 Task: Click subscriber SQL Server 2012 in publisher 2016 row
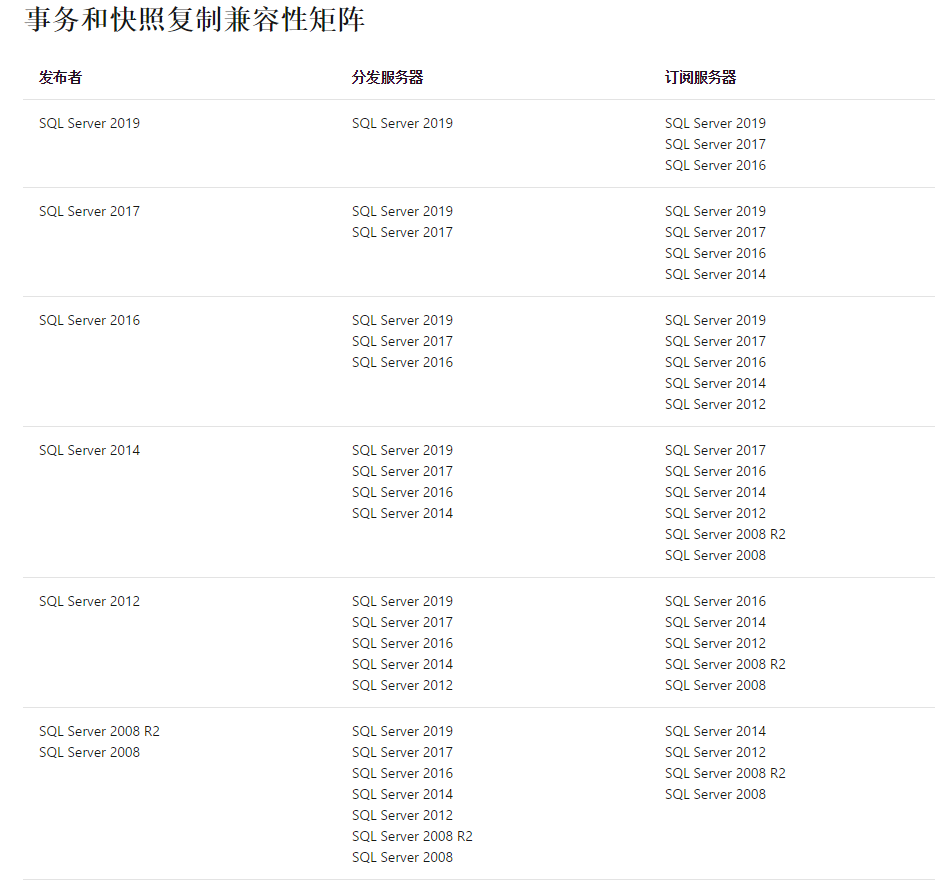click(716, 405)
